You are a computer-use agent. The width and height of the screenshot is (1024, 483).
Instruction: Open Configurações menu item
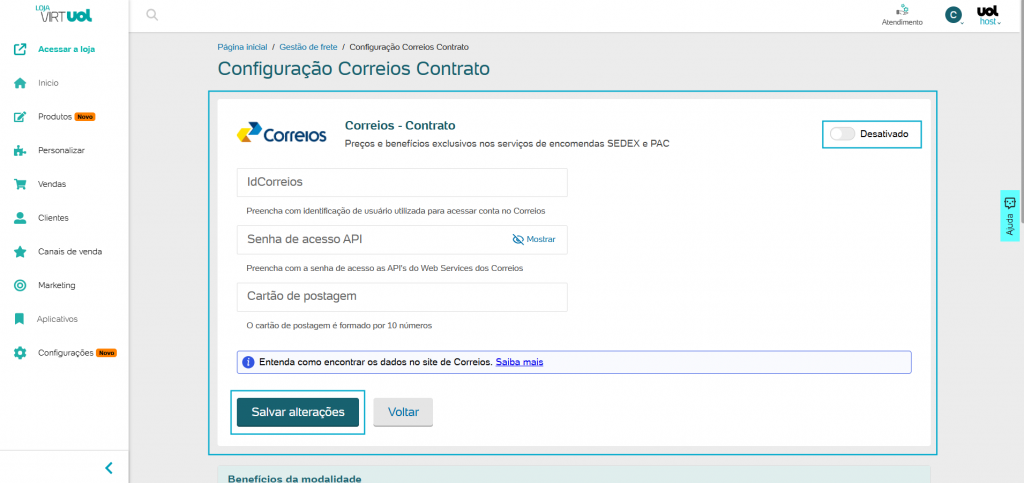tap(66, 353)
